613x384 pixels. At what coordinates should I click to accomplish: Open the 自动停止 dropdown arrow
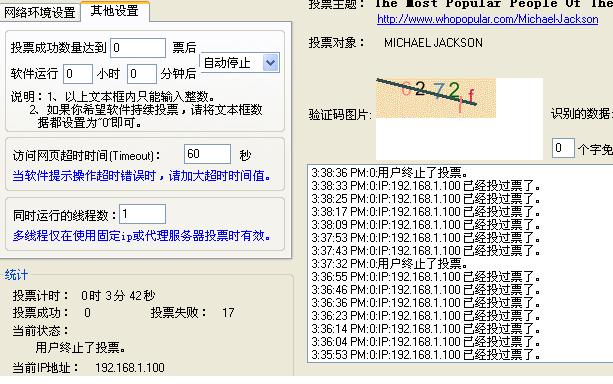click(271, 63)
